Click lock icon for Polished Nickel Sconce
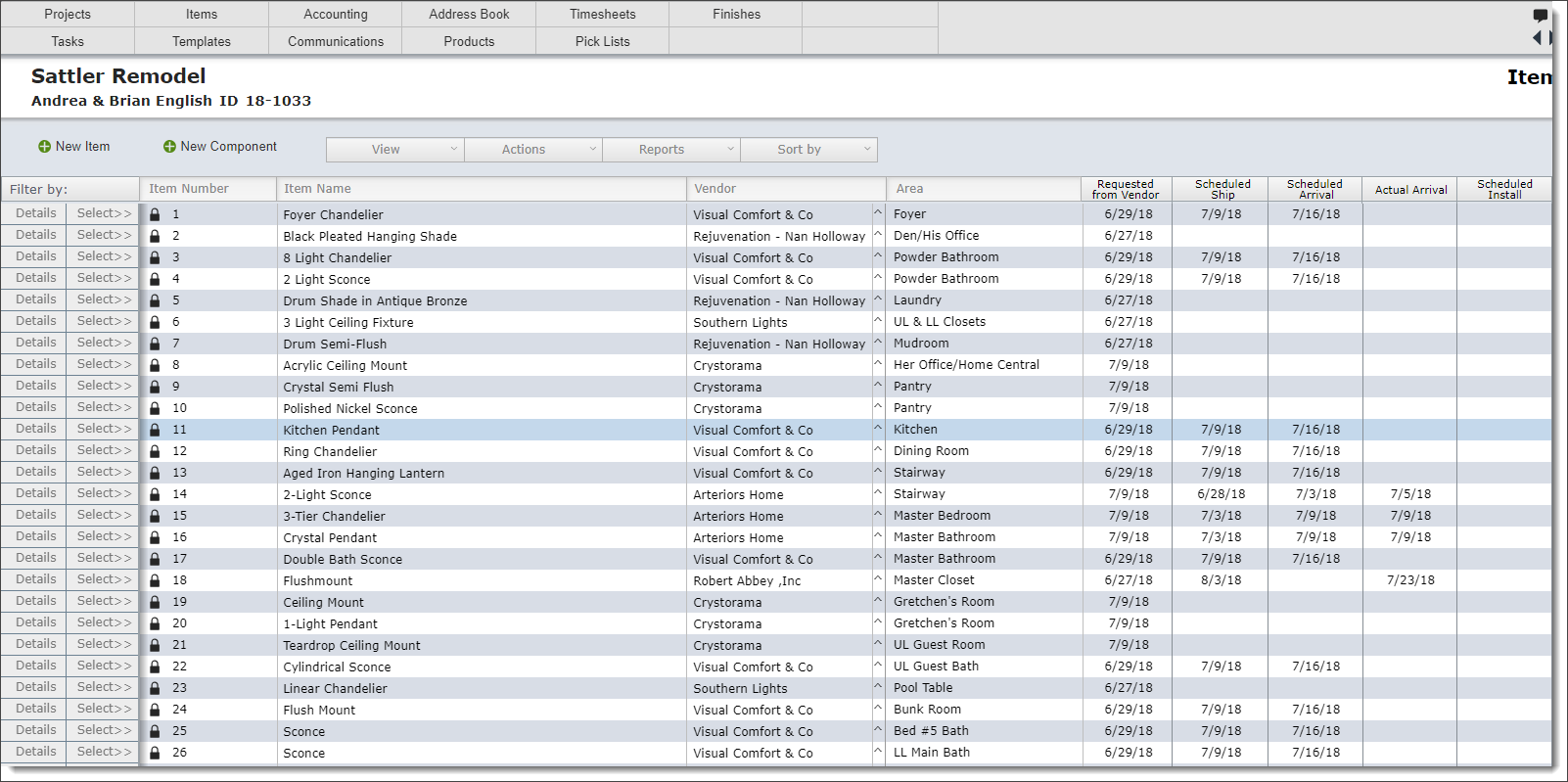1568x782 pixels. [155, 408]
